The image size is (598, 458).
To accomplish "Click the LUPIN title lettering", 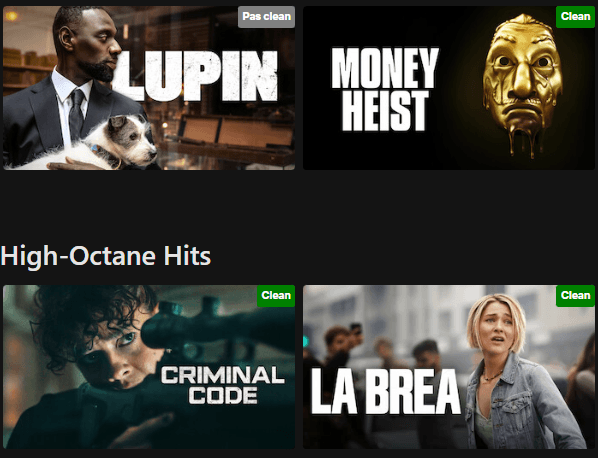I will click(196, 76).
